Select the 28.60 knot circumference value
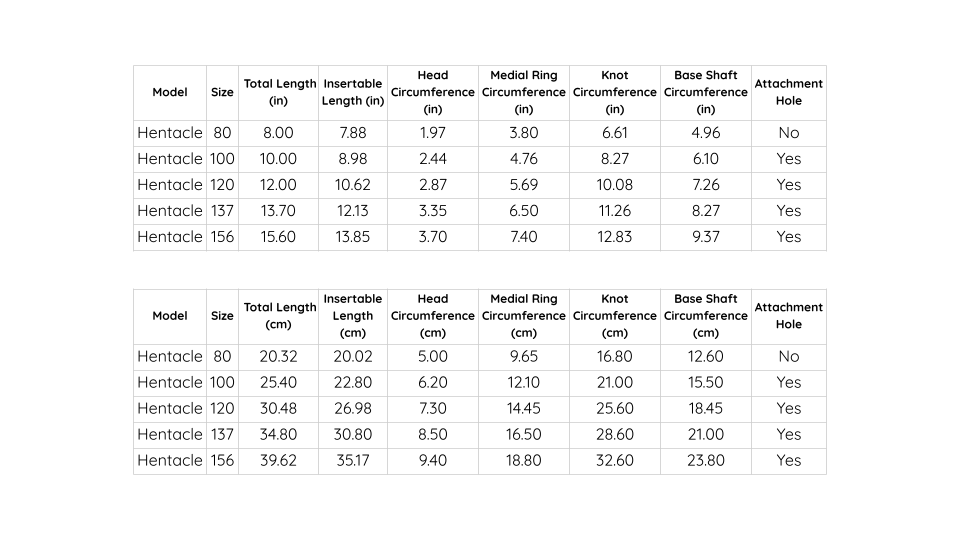The height and width of the screenshot is (540, 960). point(615,435)
